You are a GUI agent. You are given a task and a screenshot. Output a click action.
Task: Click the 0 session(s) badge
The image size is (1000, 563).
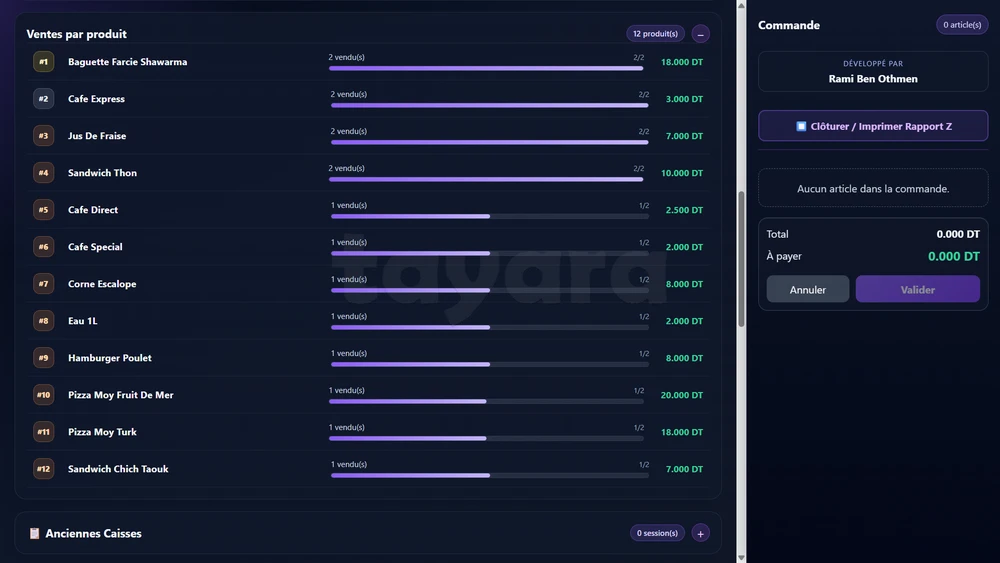(657, 533)
